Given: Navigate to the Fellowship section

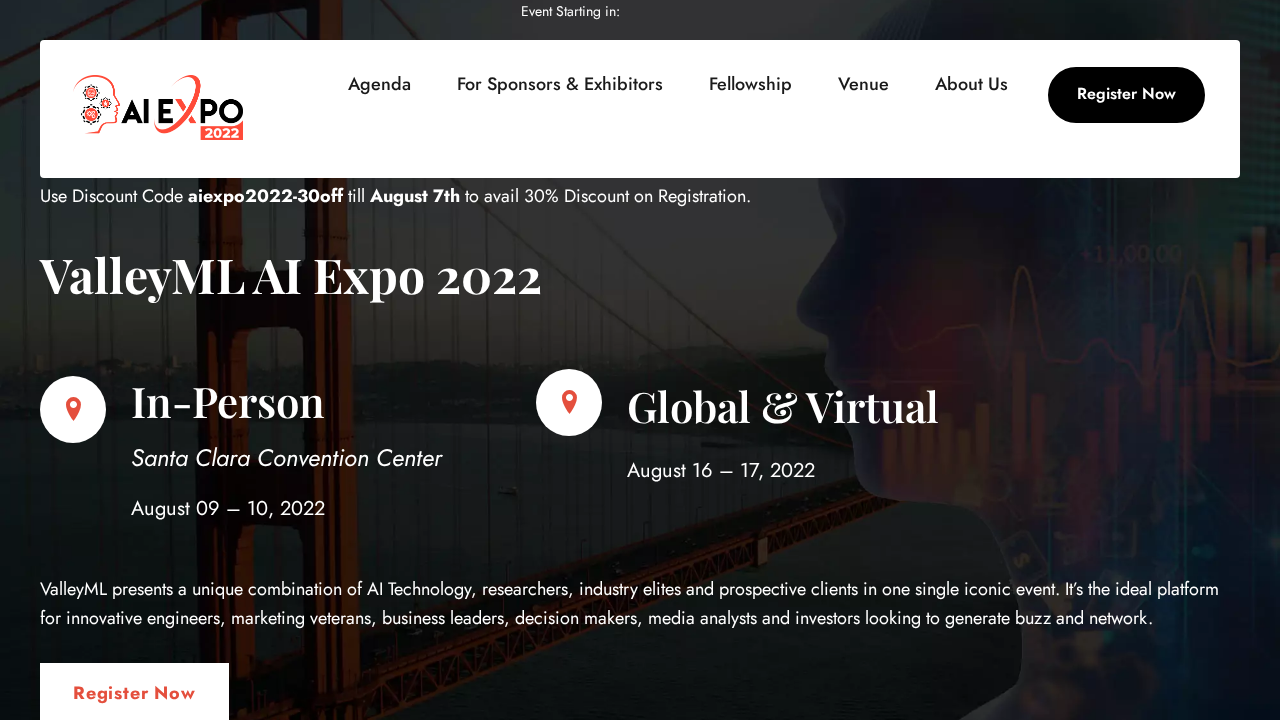Looking at the screenshot, I should (x=750, y=82).
